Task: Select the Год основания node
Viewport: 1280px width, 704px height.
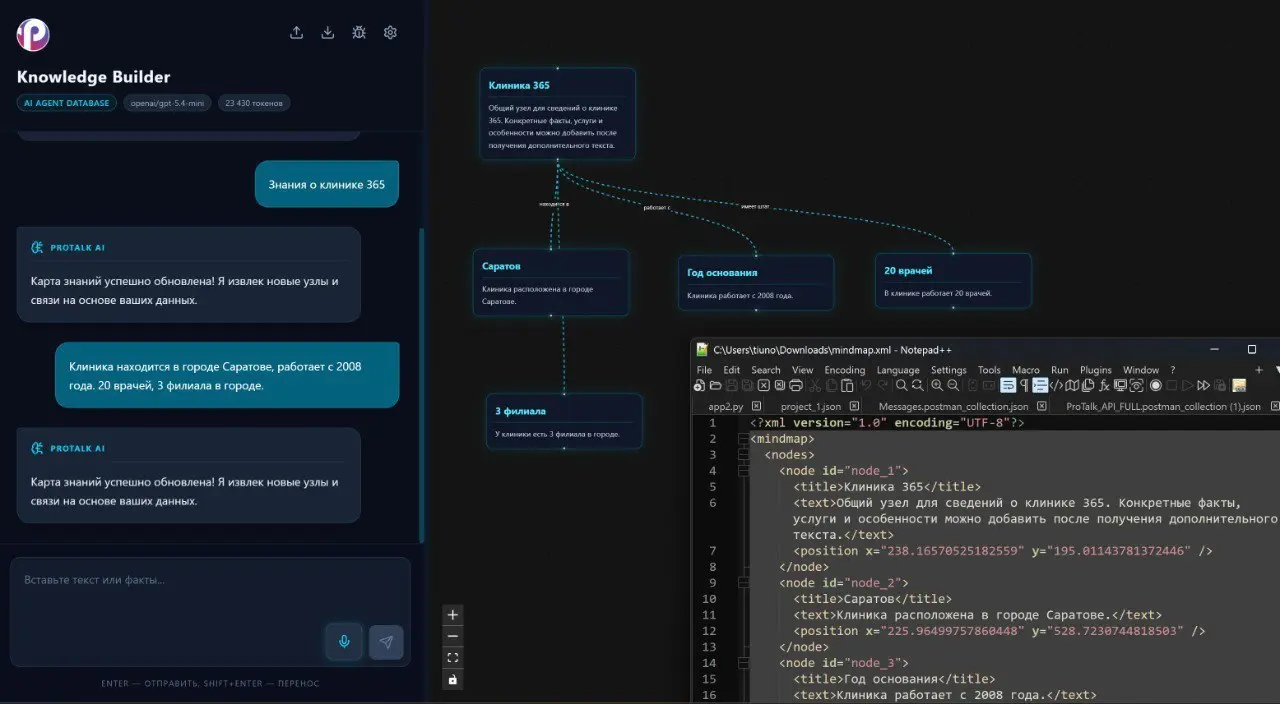Action: tap(755, 283)
